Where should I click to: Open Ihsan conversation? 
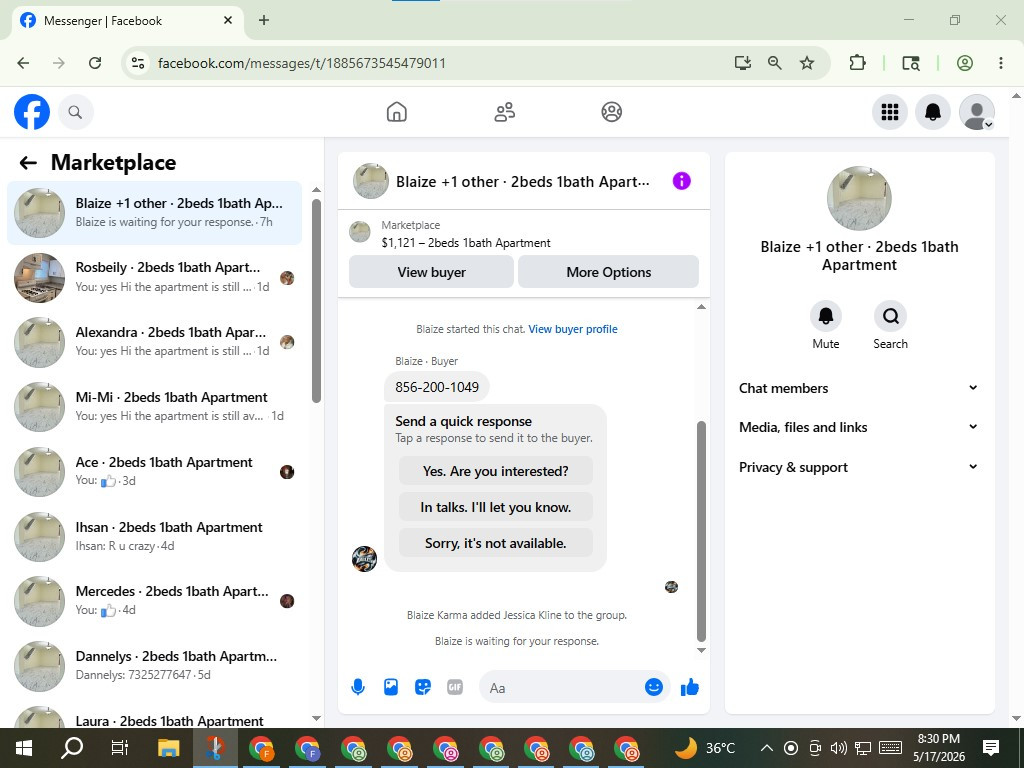point(155,536)
